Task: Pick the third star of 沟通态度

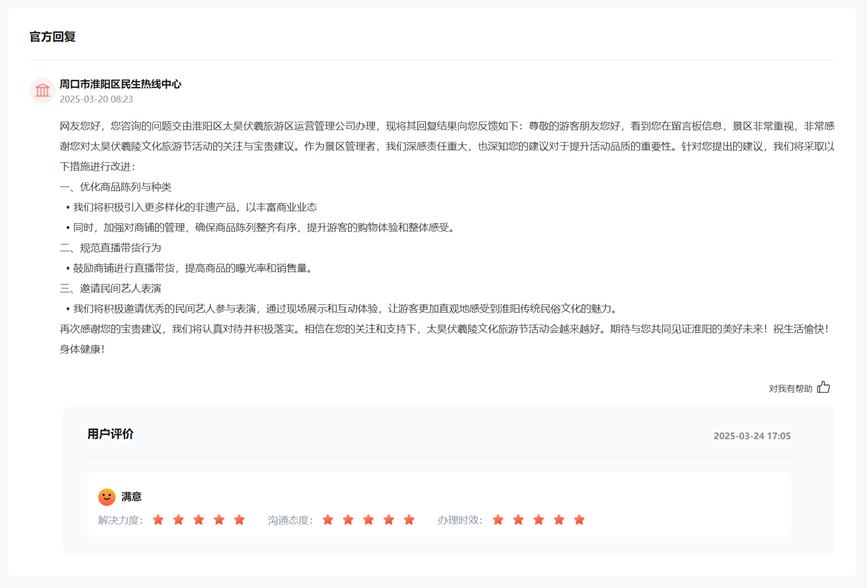Action: click(368, 520)
